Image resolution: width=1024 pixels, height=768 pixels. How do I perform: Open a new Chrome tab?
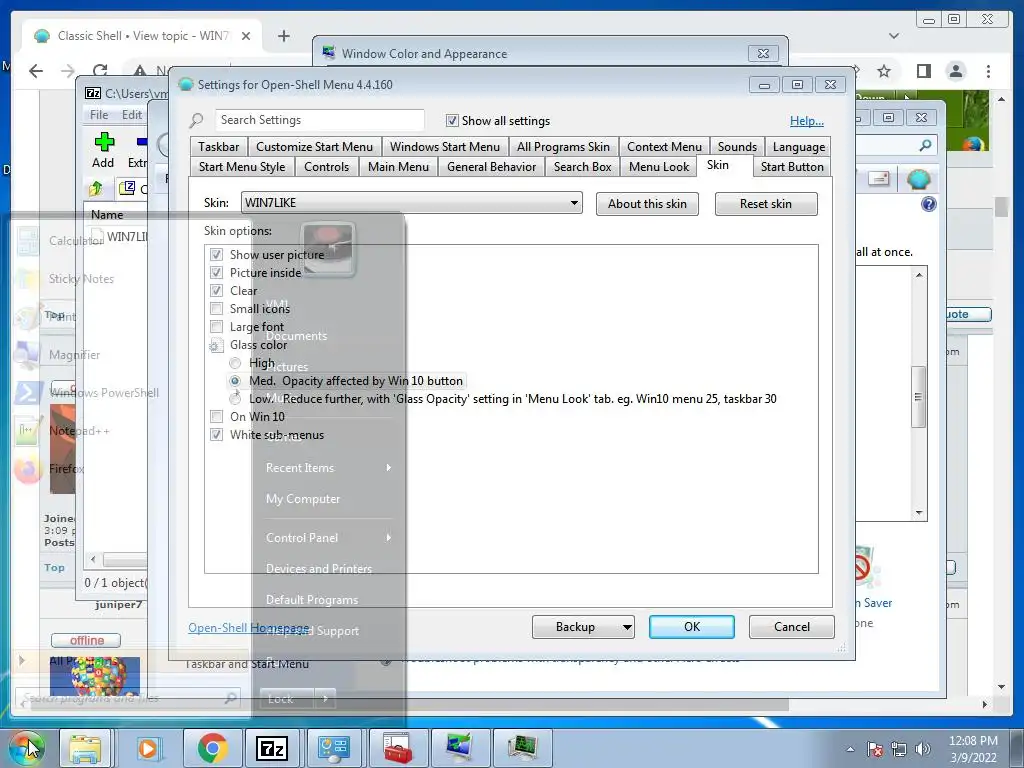(x=283, y=36)
